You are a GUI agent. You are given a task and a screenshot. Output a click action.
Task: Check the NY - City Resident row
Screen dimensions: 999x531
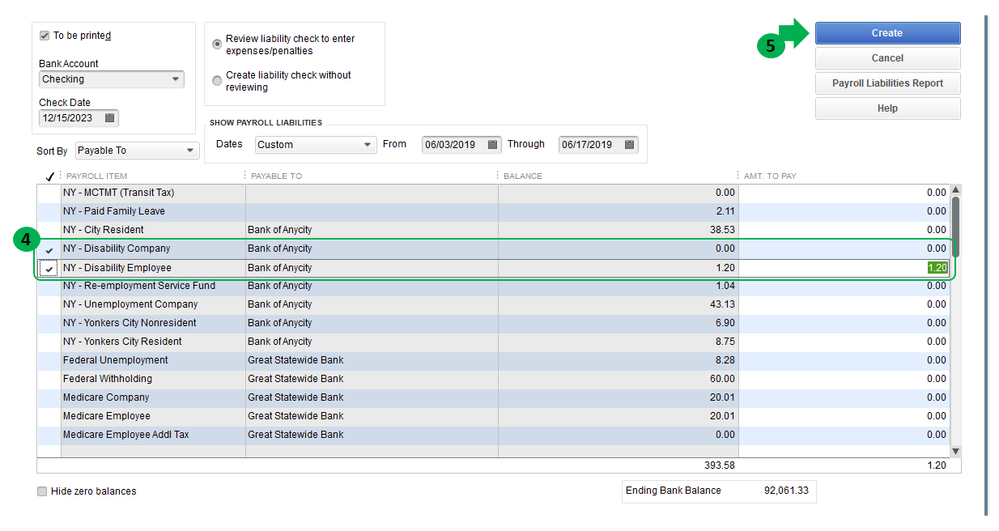[x=49, y=230]
